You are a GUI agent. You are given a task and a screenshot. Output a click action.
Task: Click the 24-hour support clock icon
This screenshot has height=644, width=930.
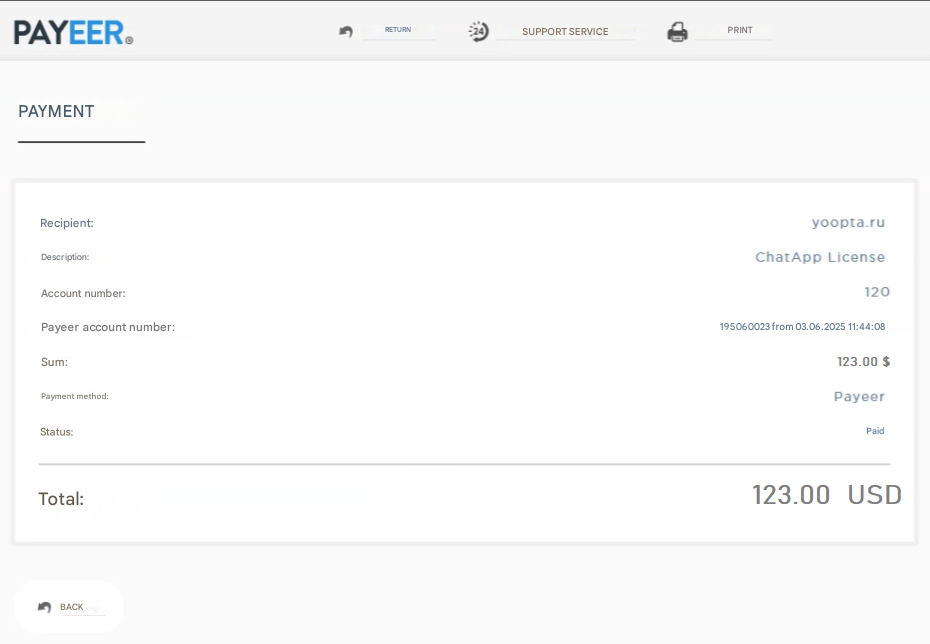click(479, 32)
